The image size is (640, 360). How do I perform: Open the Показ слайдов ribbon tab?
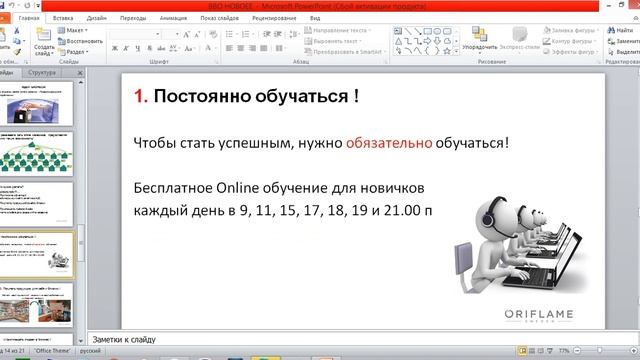220,18
